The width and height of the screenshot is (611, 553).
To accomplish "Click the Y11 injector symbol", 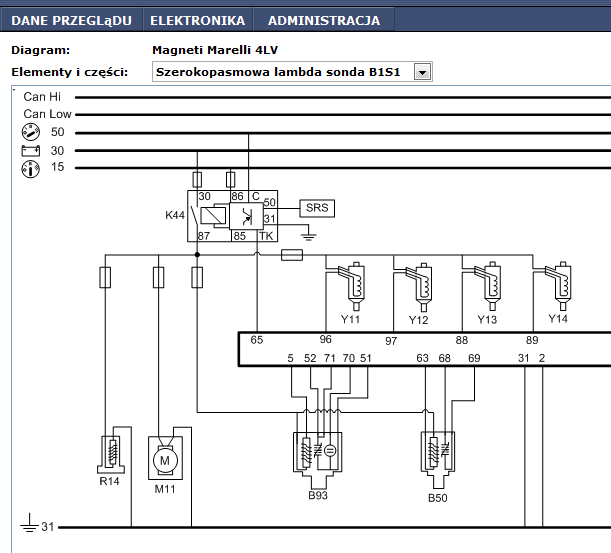I will (x=351, y=286).
